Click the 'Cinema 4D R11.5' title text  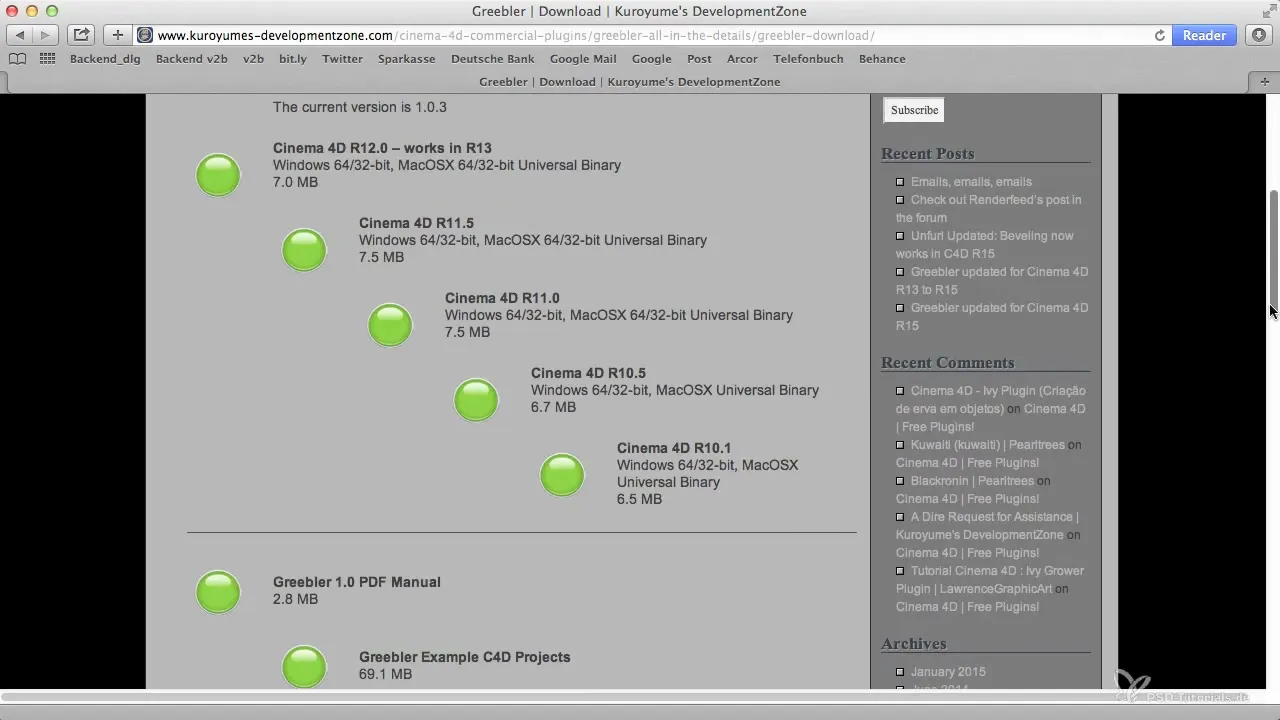(416, 223)
